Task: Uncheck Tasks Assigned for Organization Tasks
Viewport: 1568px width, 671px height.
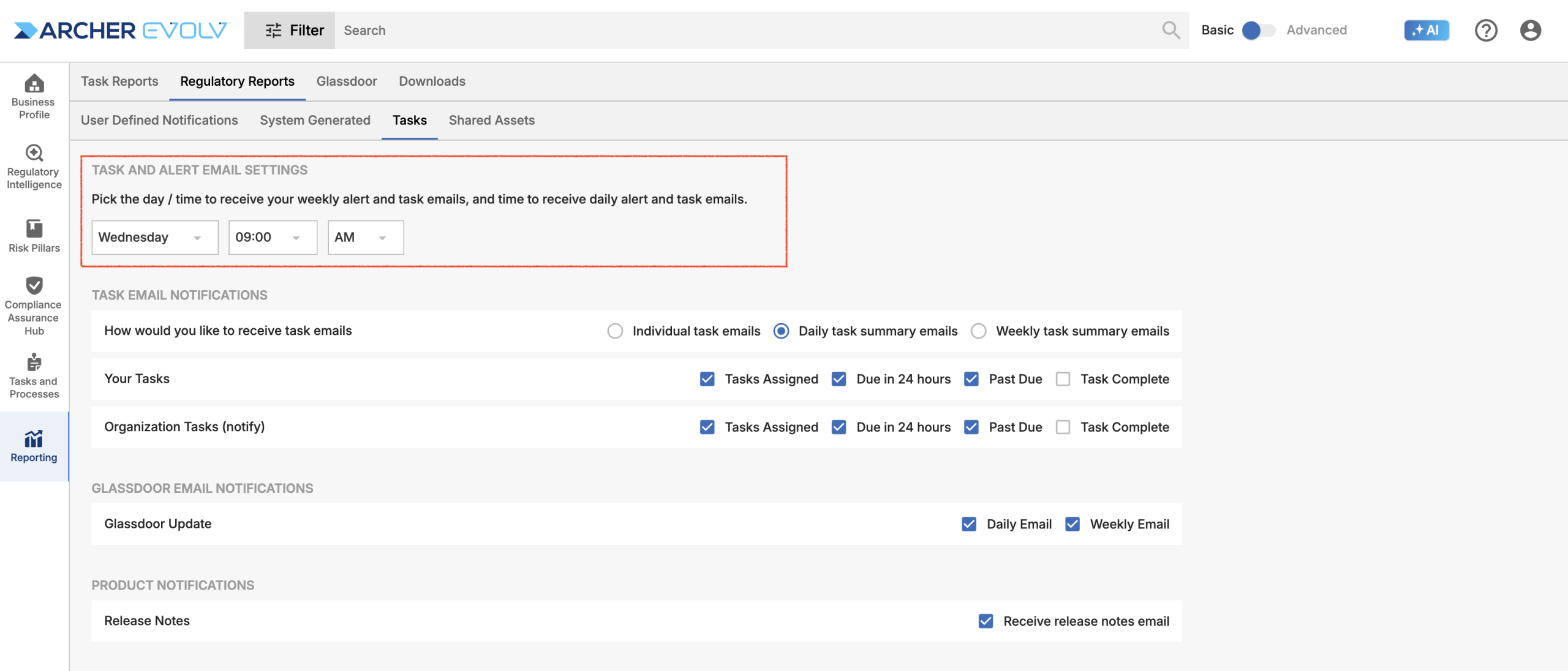Action: [x=707, y=427]
